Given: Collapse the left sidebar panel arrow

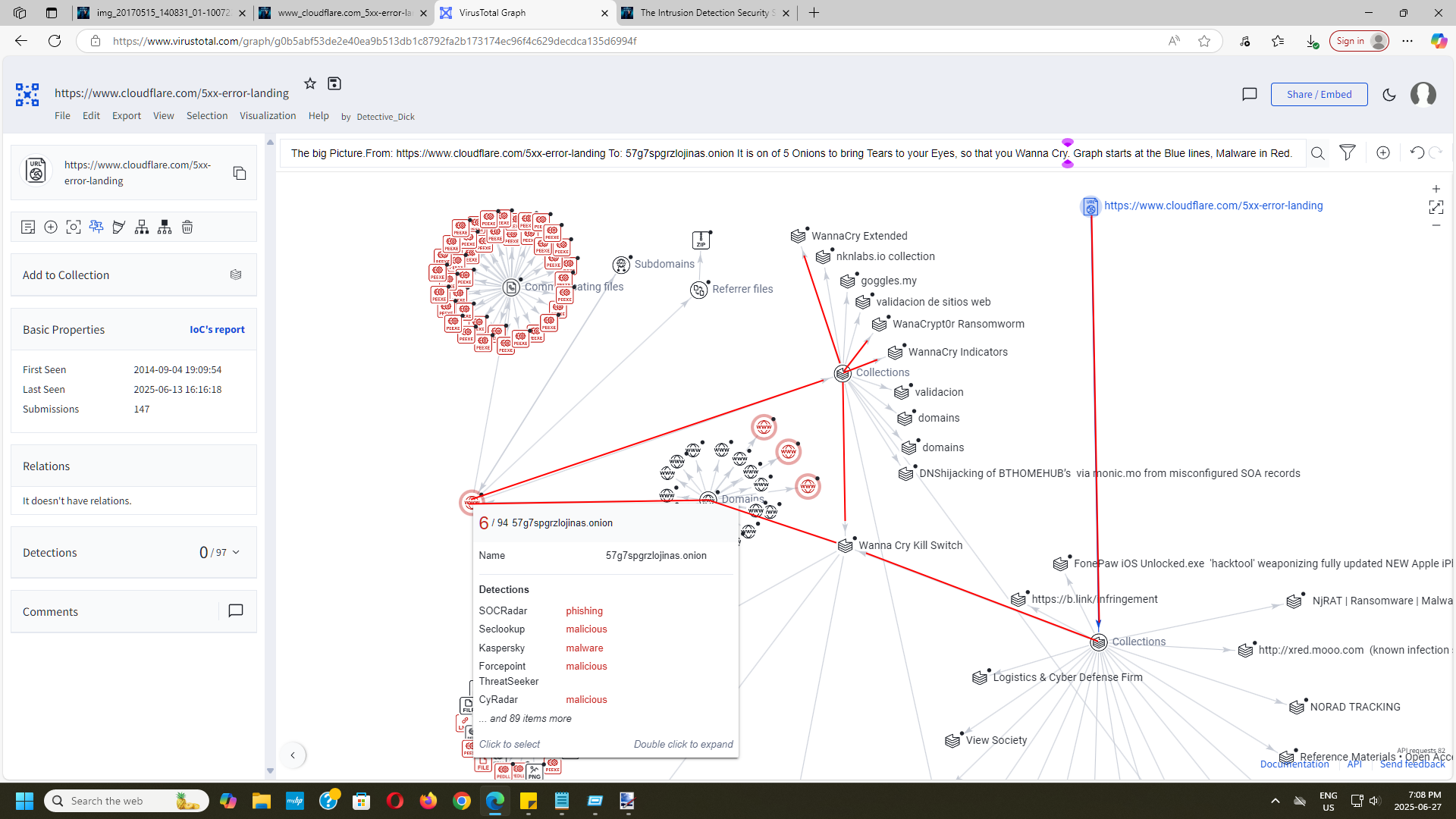Looking at the screenshot, I should 293,755.
